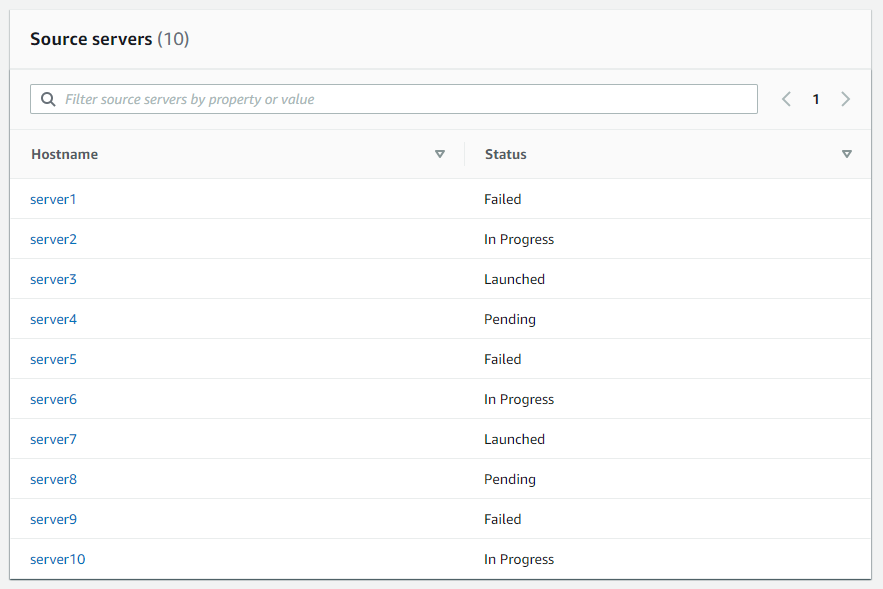The height and width of the screenshot is (589, 883).
Task: Click the Hostname column header
Action: pyautogui.click(x=65, y=154)
